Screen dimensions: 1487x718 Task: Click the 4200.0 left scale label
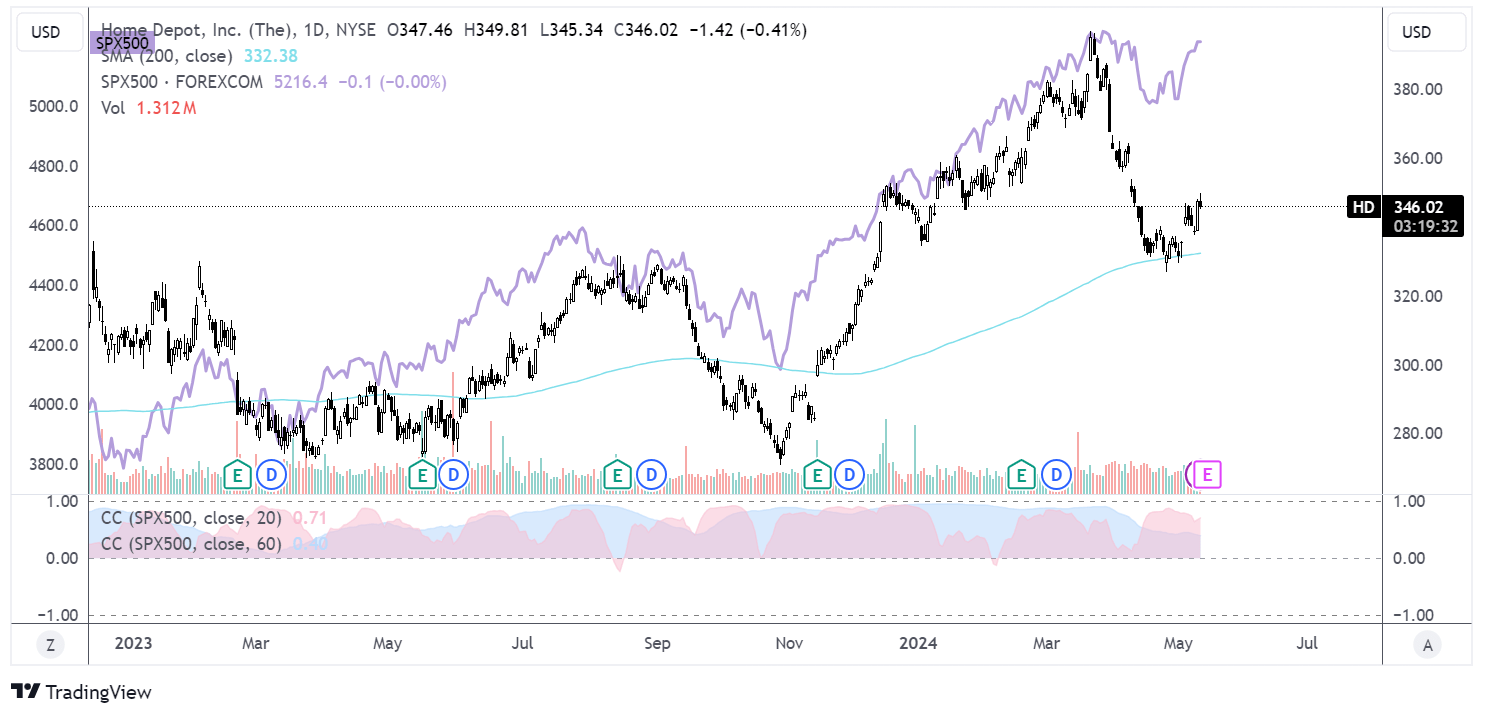54,345
